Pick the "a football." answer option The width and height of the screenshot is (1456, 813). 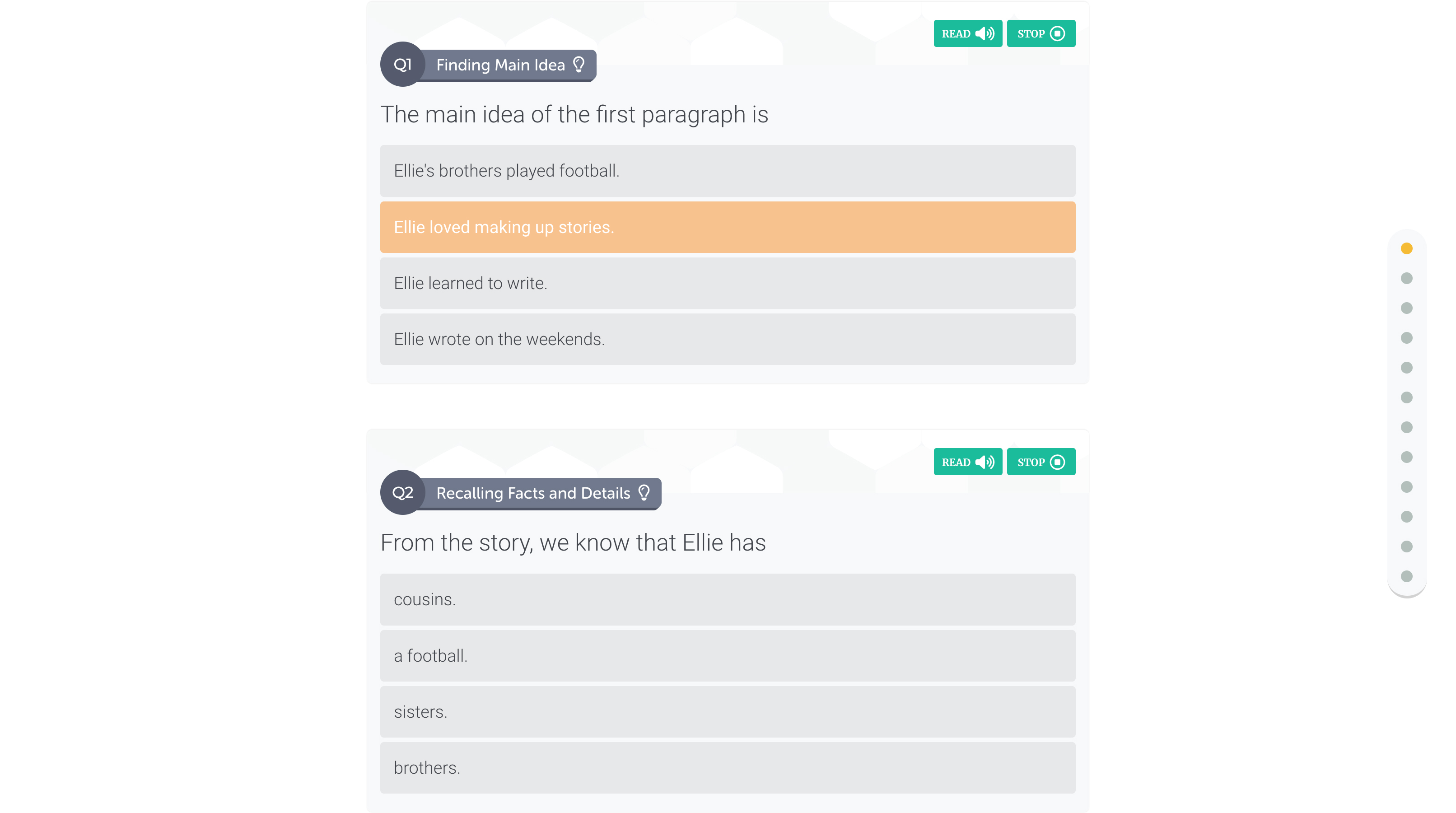tap(728, 656)
